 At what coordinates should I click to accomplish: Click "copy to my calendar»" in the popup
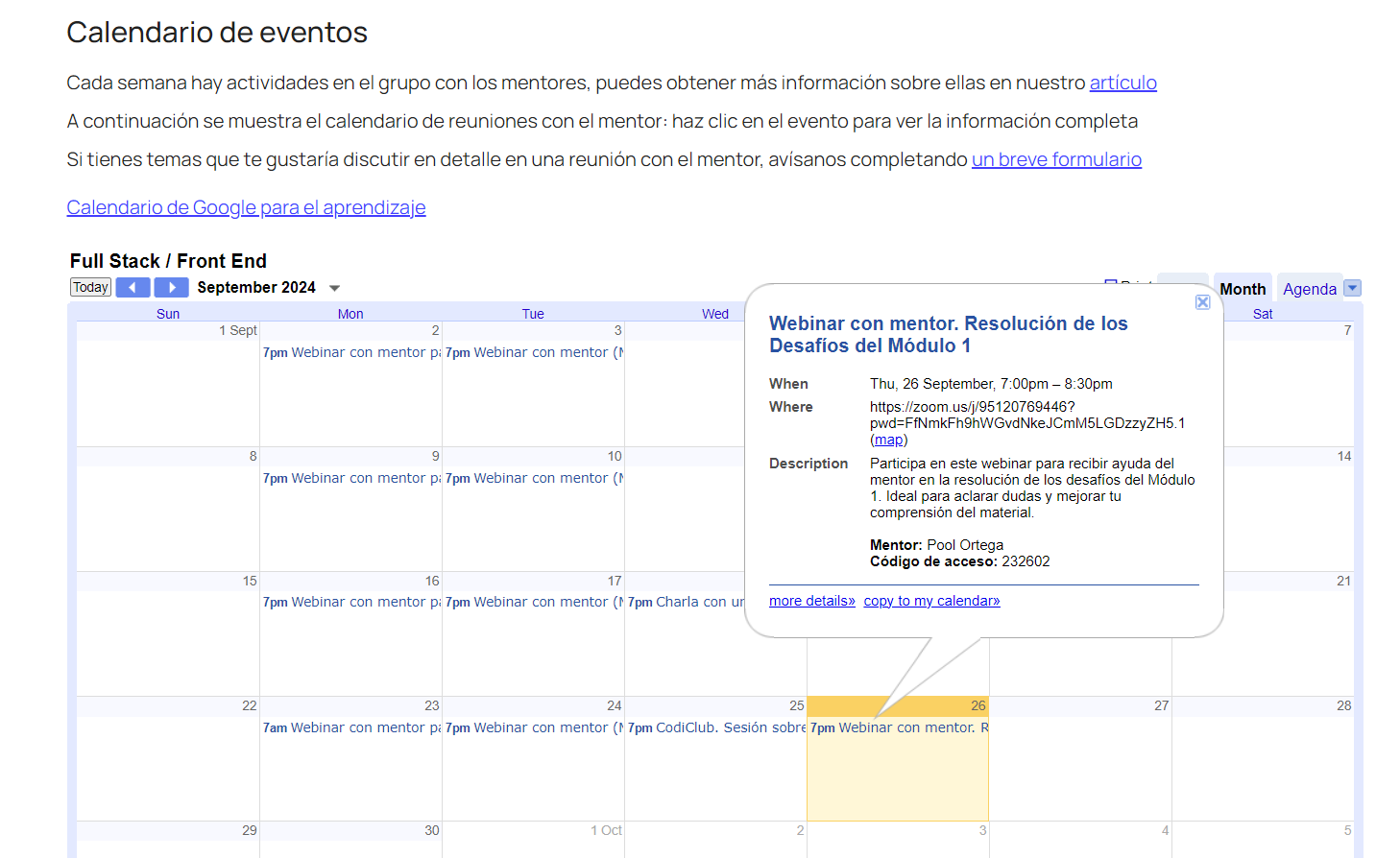932,600
